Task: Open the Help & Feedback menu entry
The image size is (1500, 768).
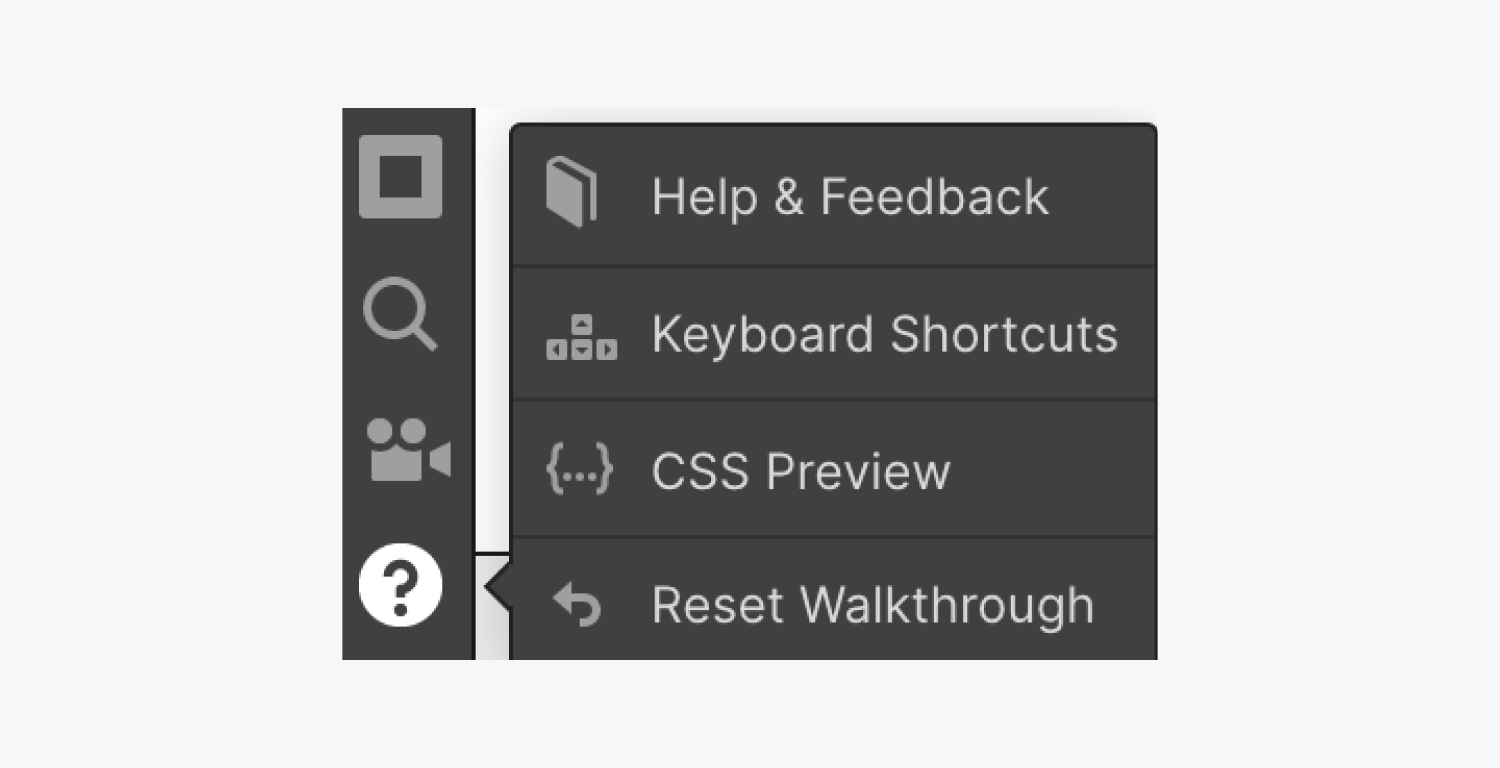Action: 833,196
